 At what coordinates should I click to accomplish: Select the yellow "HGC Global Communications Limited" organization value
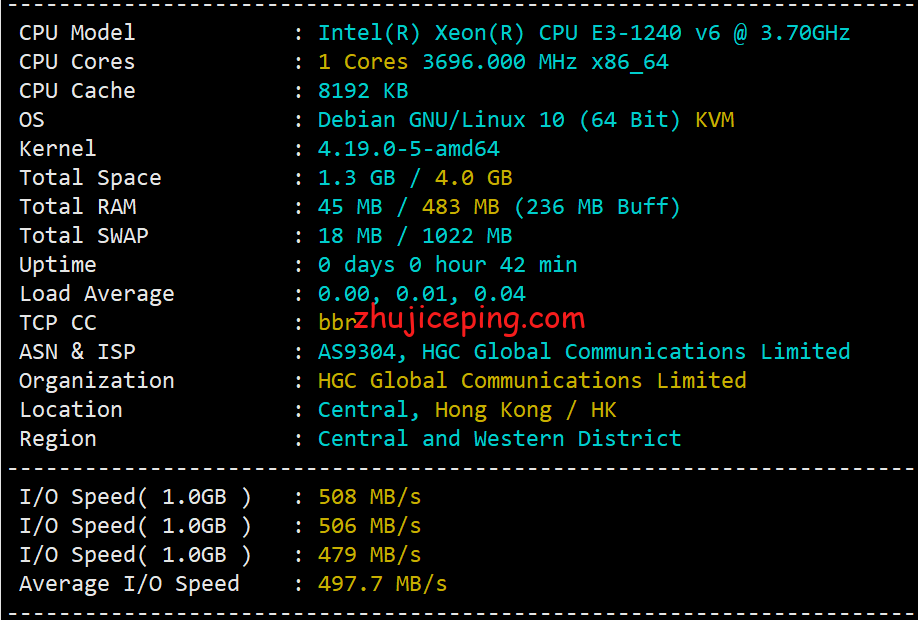click(532, 381)
